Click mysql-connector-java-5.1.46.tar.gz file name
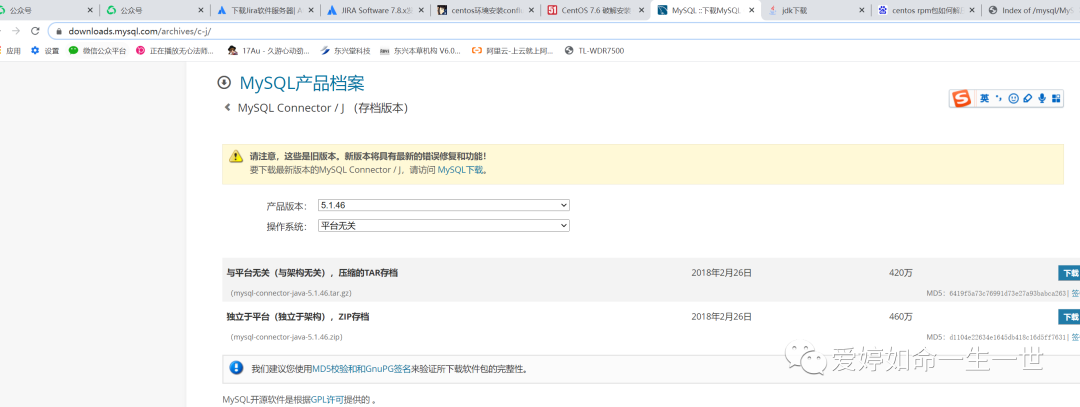Screen dimensions: 1080x407 click(x=291, y=293)
